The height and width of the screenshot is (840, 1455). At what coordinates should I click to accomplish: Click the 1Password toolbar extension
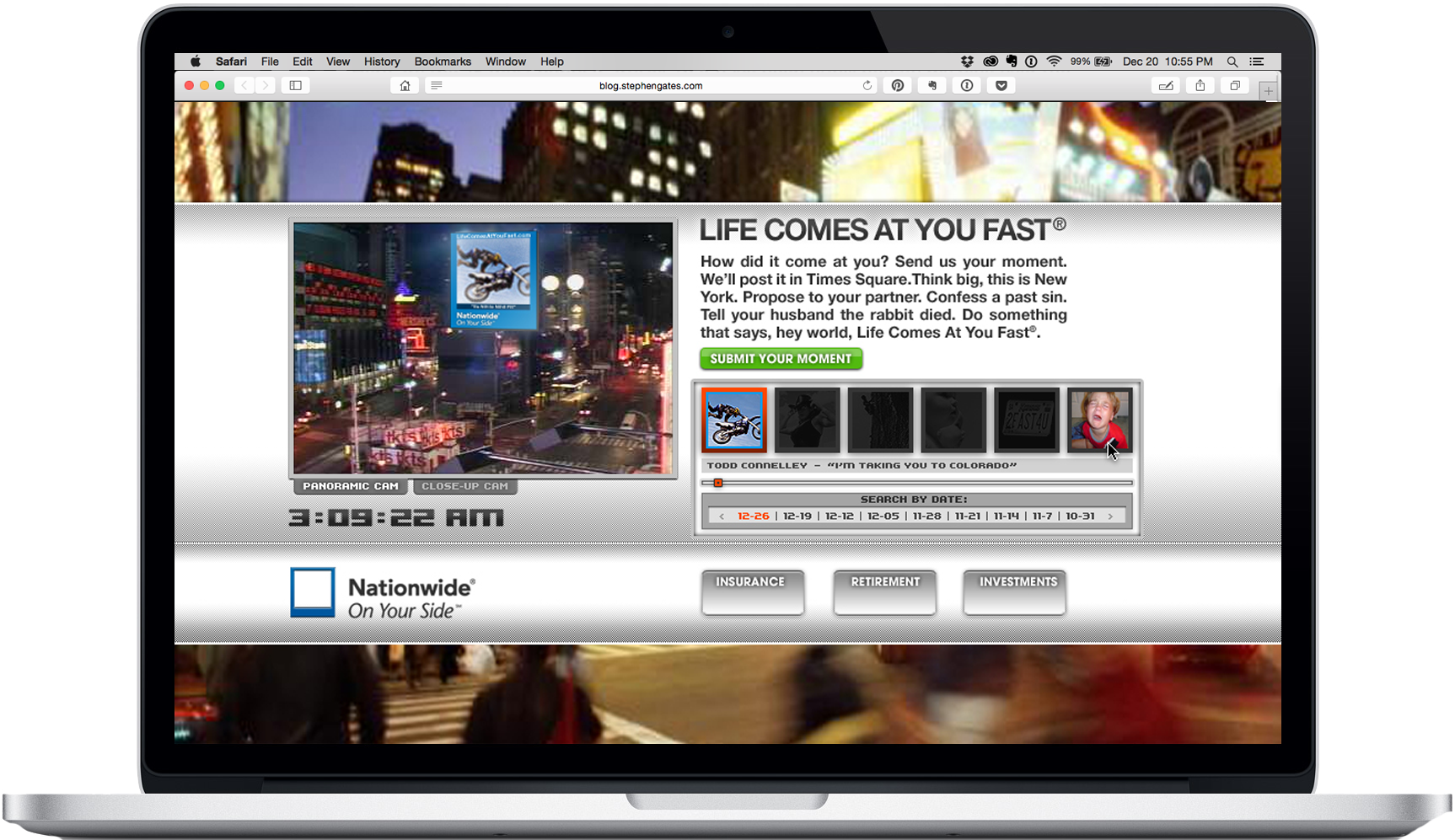pyautogui.click(x=967, y=85)
